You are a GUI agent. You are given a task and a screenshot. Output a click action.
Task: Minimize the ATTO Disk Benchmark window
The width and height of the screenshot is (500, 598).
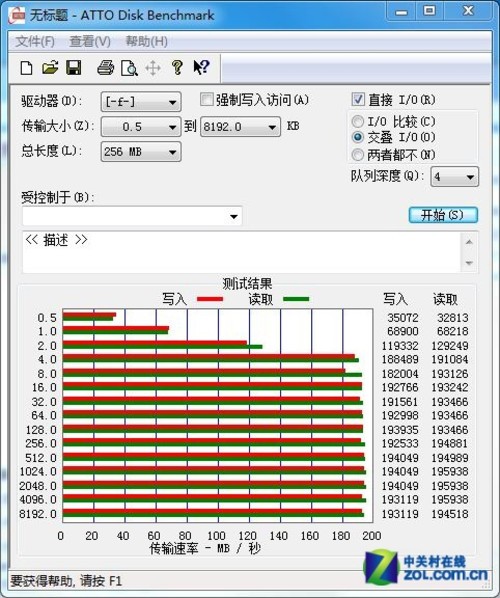pyautogui.click(x=402, y=11)
